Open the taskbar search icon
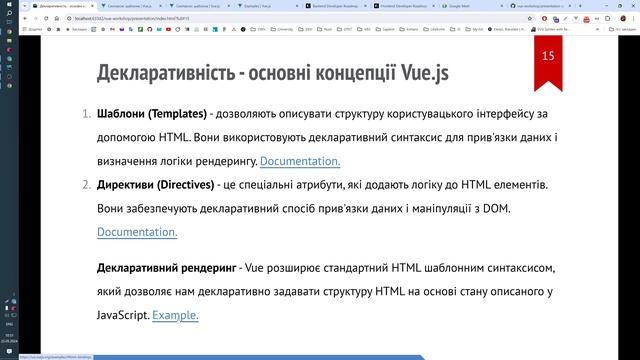The width and height of the screenshot is (640, 360). pyautogui.click(x=9, y=13)
